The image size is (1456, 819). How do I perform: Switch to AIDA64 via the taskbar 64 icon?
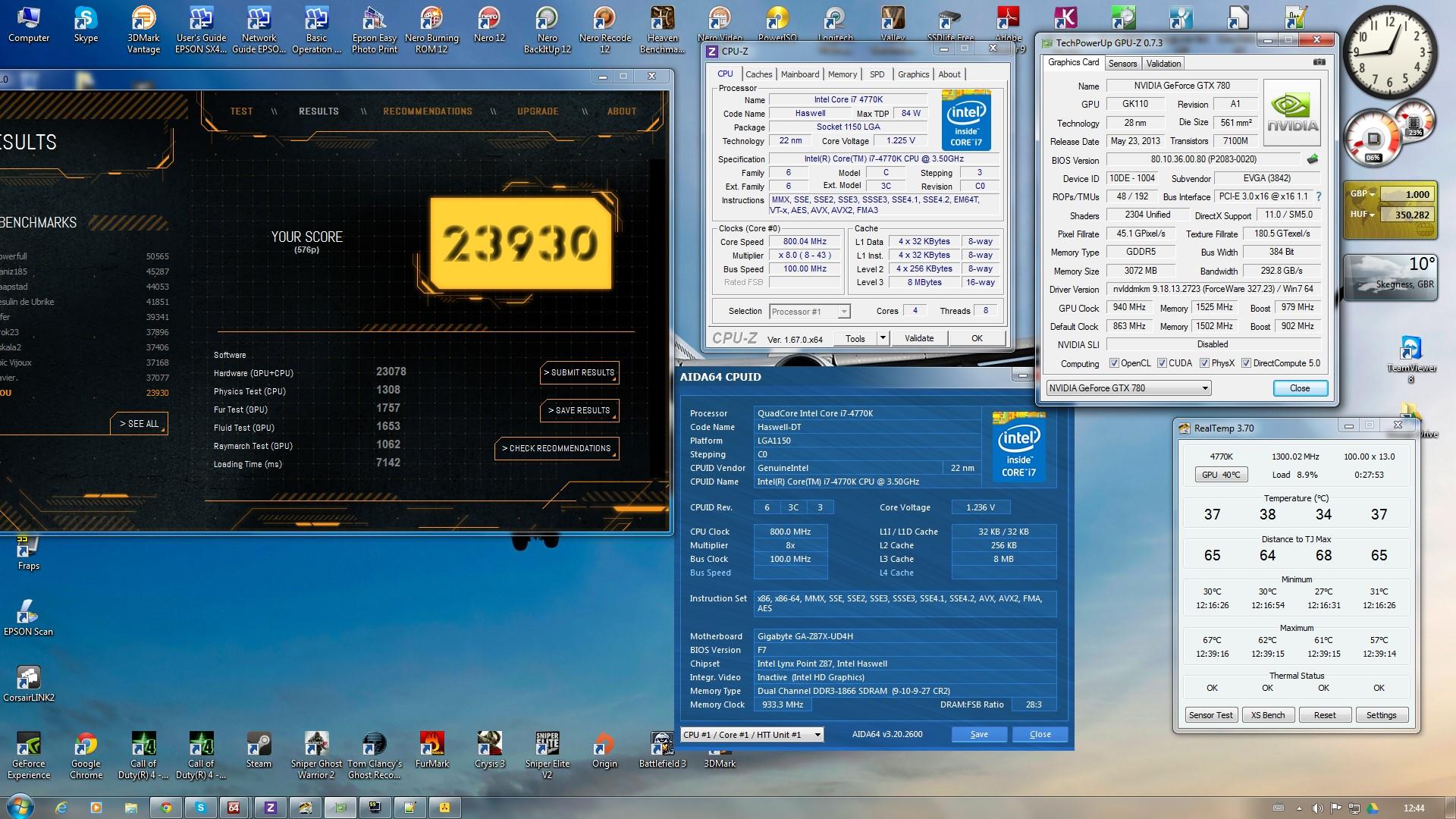pyautogui.click(x=234, y=808)
